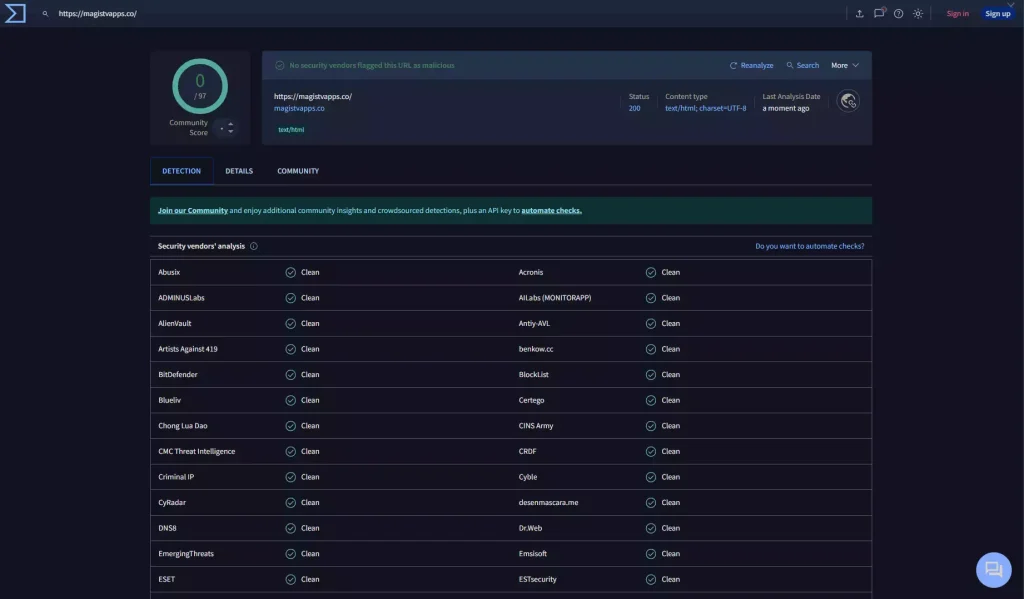Image resolution: width=1024 pixels, height=599 pixels.
Task: Click the CMC Threat Intelligence vendor name
Action: (197, 451)
